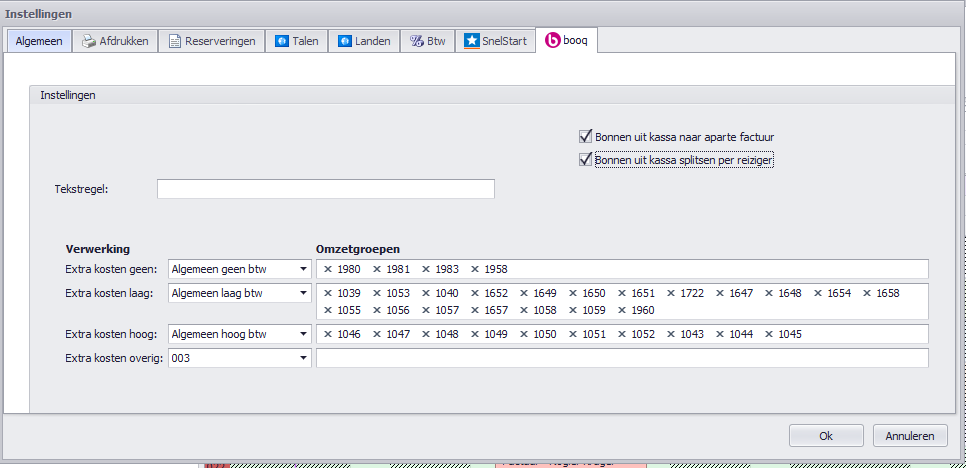The image size is (966, 468).
Task: Remove omzetgroep 1047 tag
Action: [x=377, y=334]
